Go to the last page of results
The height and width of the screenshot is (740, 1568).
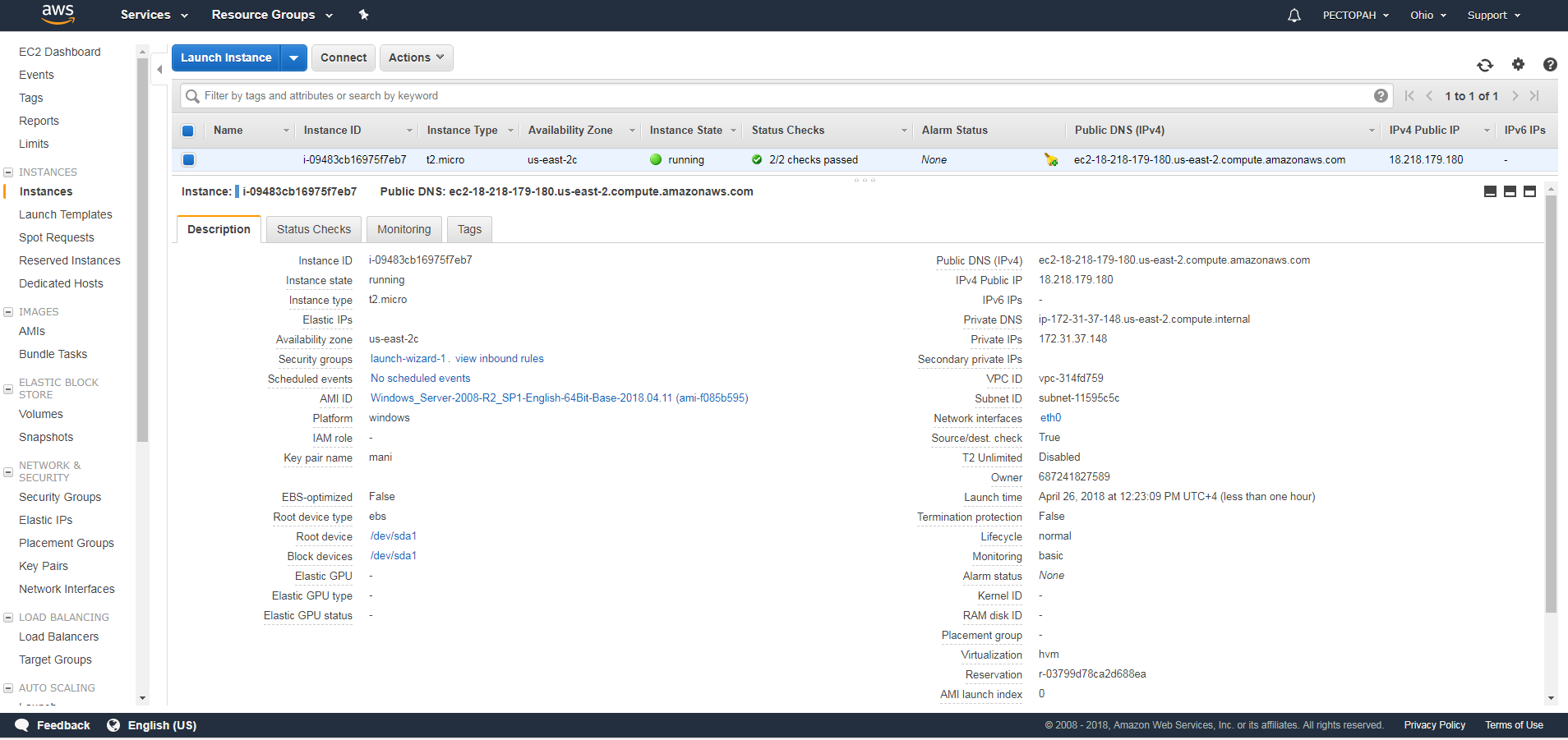[1534, 96]
